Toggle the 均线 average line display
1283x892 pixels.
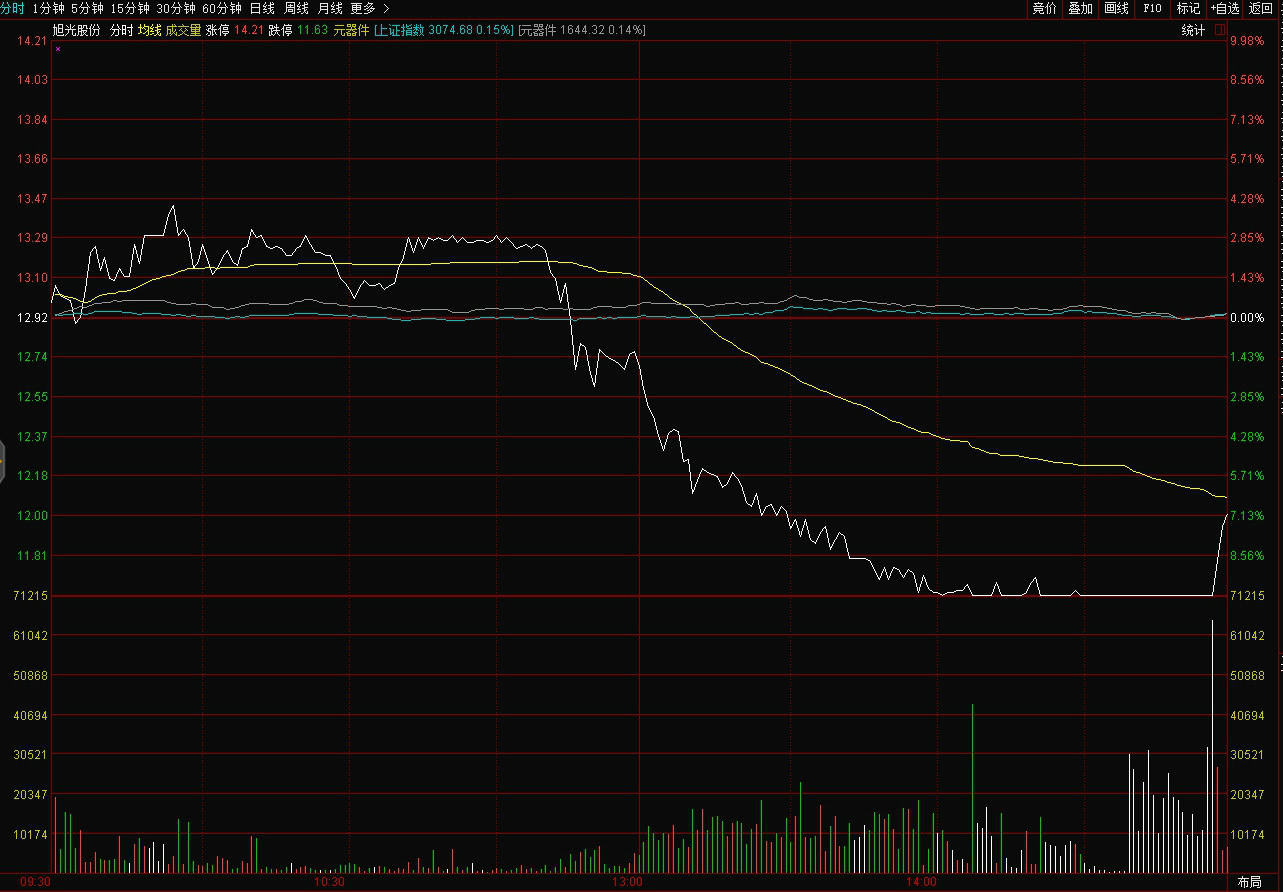[x=149, y=30]
